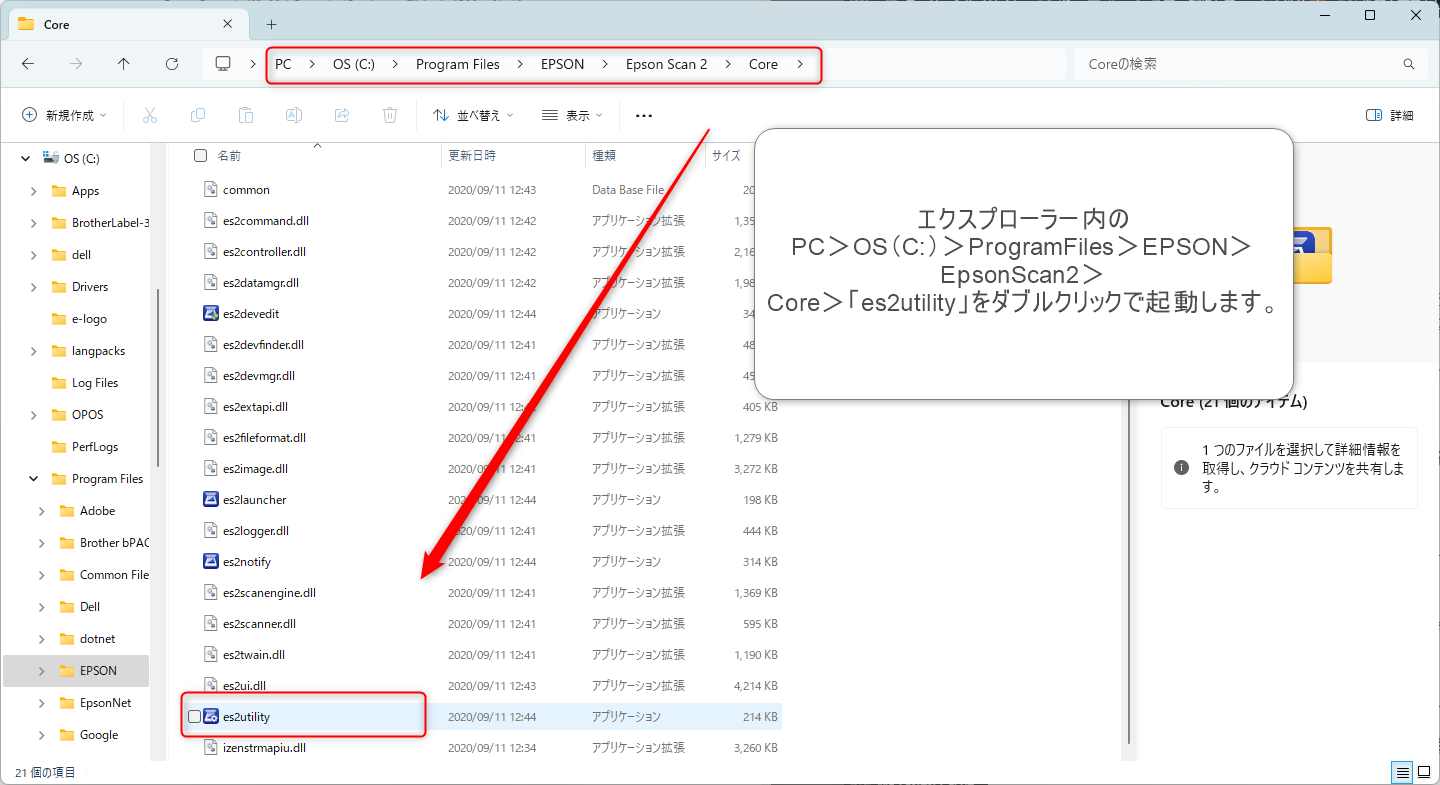Click the Cut scissors icon
Screen dimensions: 1440x785
click(150, 115)
